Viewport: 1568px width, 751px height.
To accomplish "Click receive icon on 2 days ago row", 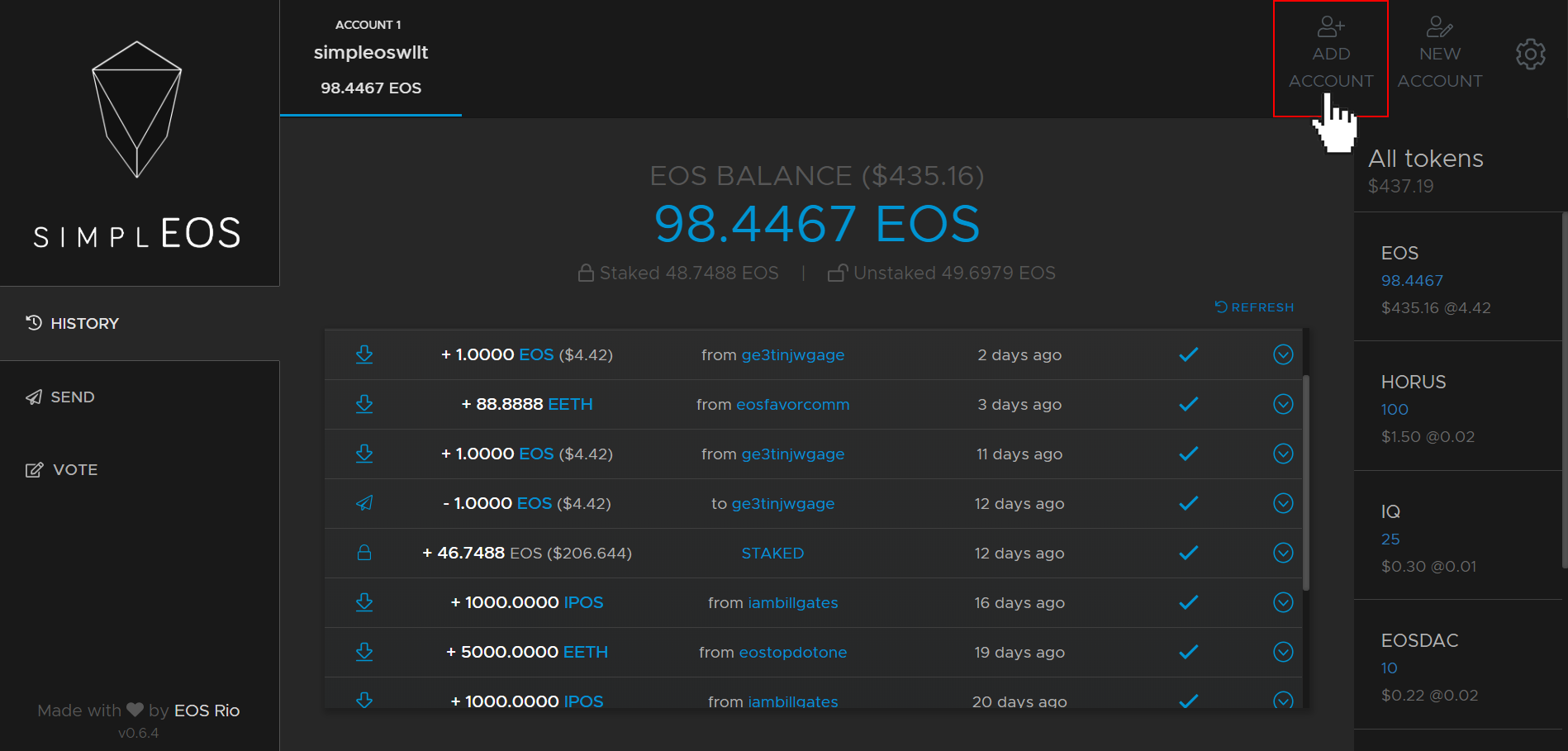I will (364, 354).
